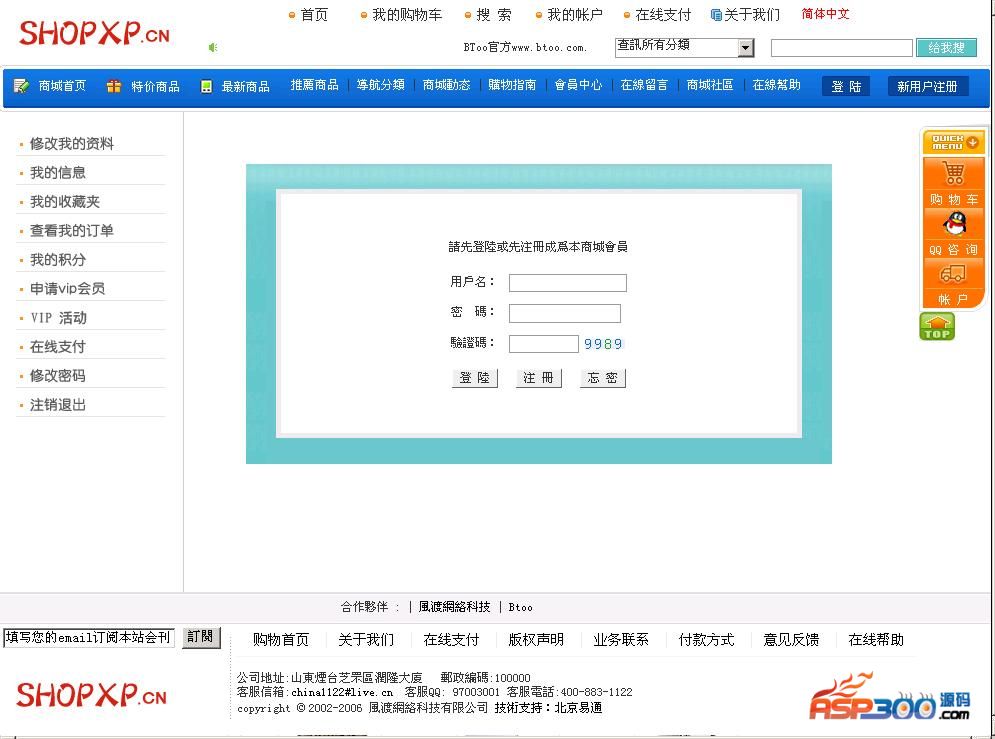Select 注销退出 in sidebar
Image resolution: width=995 pixels, height=739 pixels.
pos(58,405)
